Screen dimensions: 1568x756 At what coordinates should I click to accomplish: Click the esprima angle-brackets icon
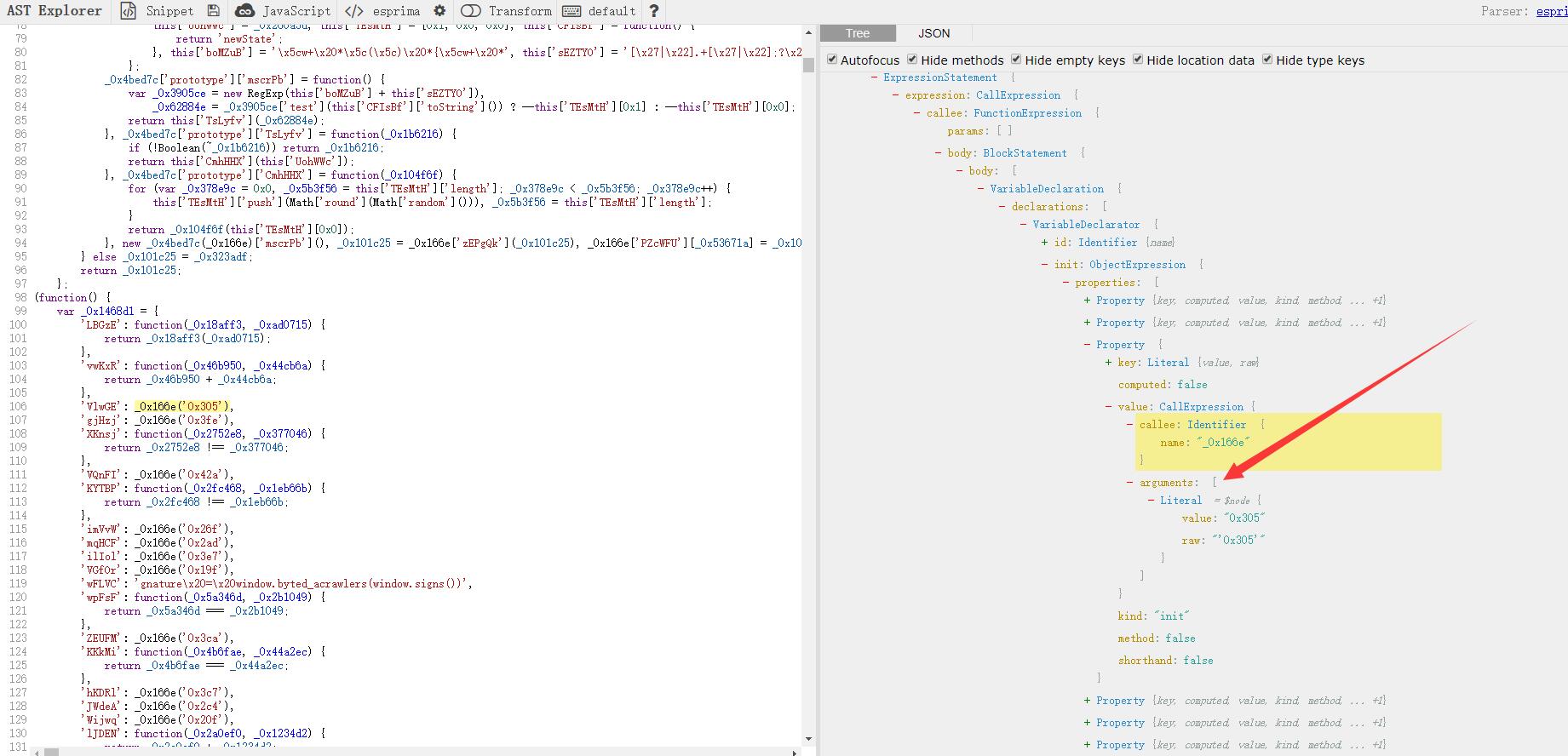pyautogui.click(x=354, y=11)
